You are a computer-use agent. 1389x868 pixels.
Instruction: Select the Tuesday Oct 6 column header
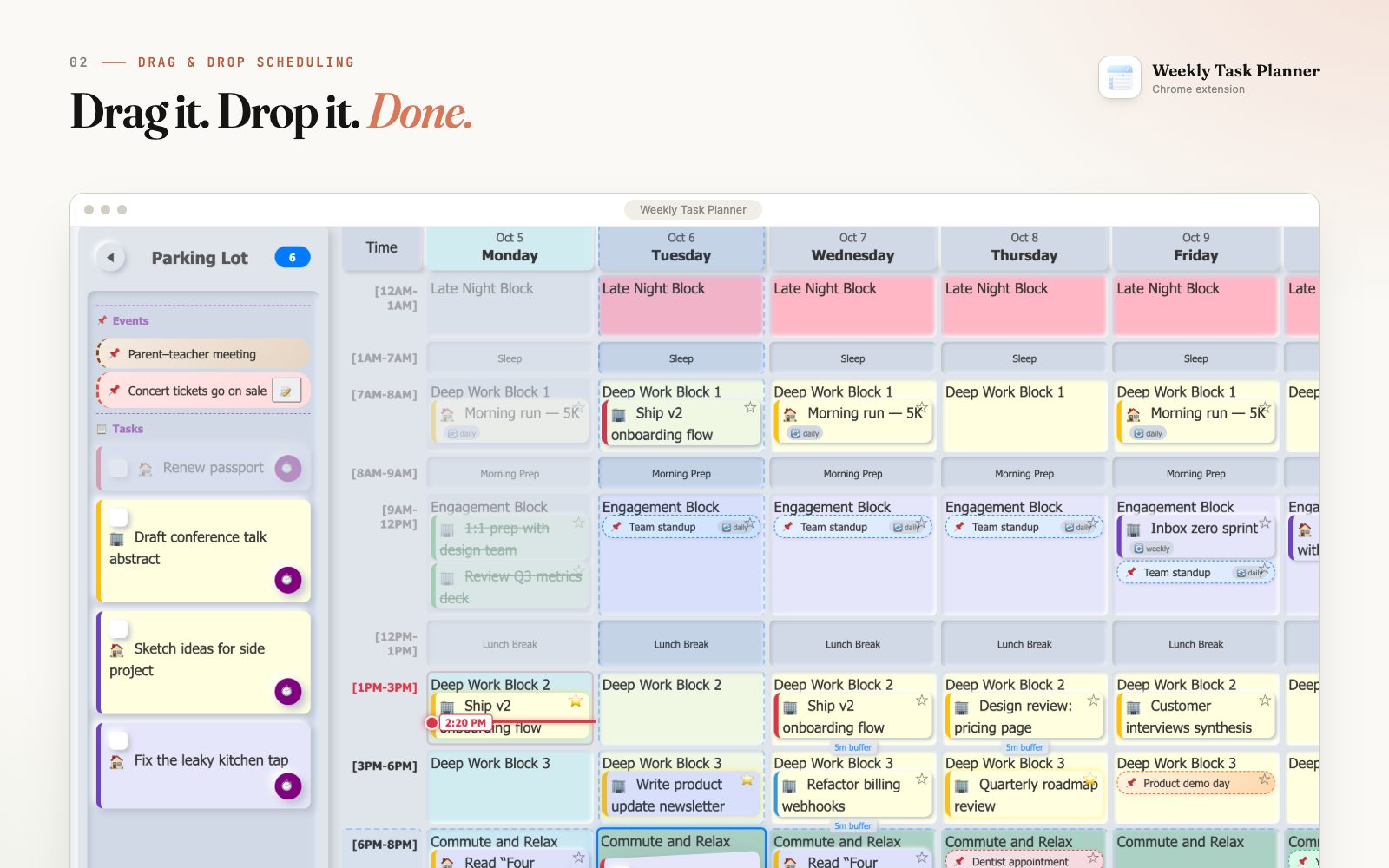(681, 247)
